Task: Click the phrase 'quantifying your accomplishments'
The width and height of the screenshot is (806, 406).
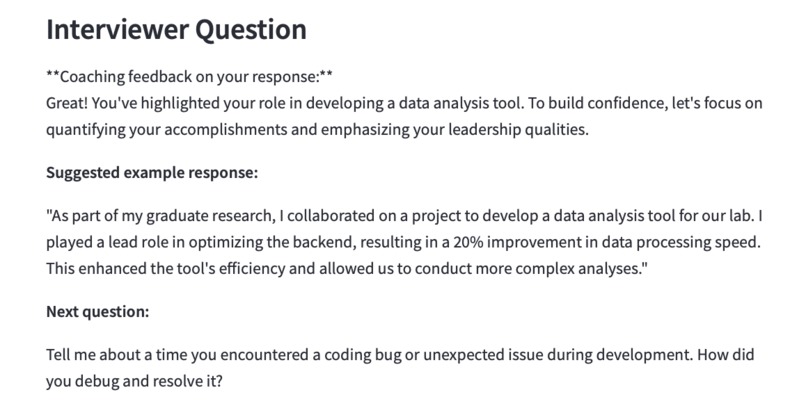Action: click(x=167, y=130)
